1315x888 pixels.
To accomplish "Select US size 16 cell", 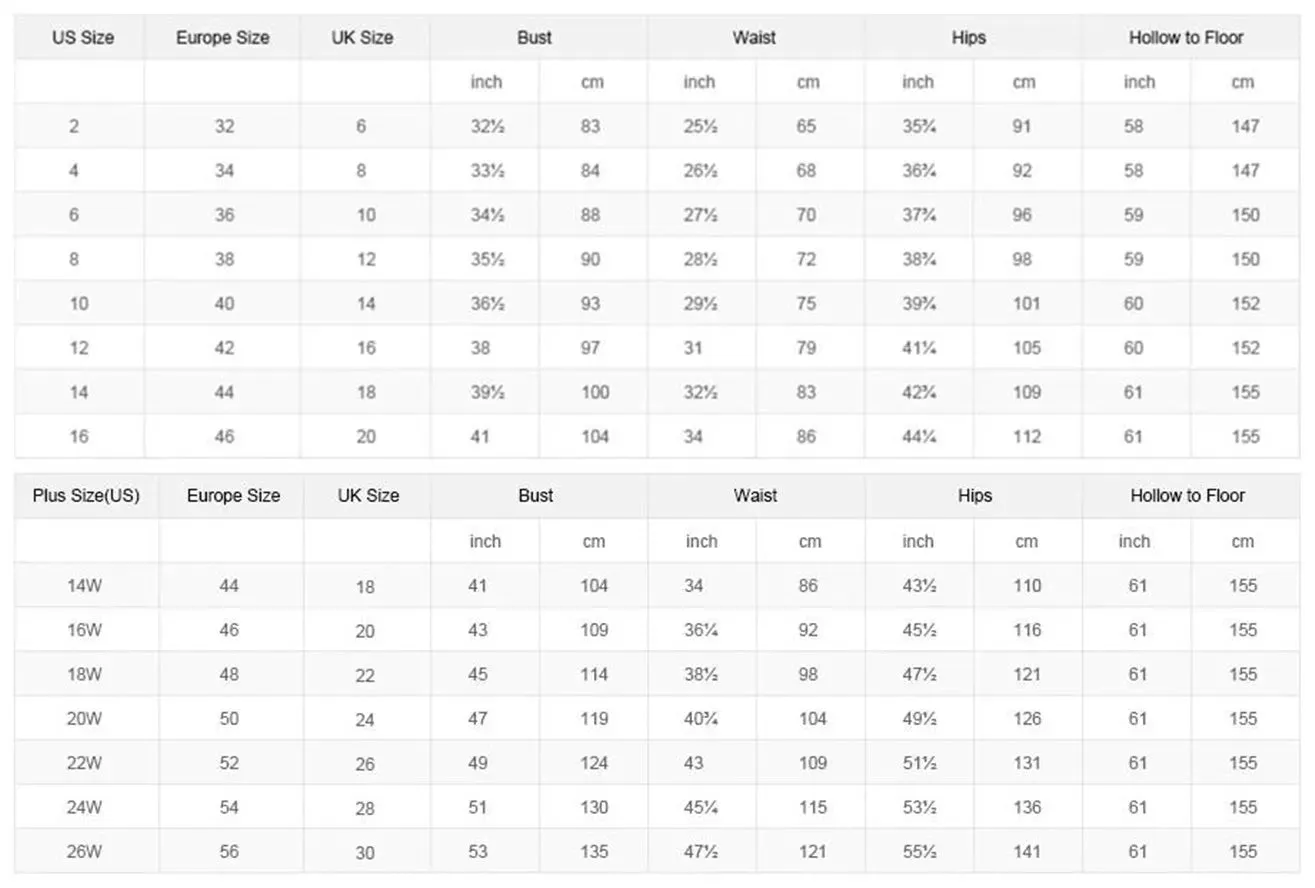I will tap(79, 437).
